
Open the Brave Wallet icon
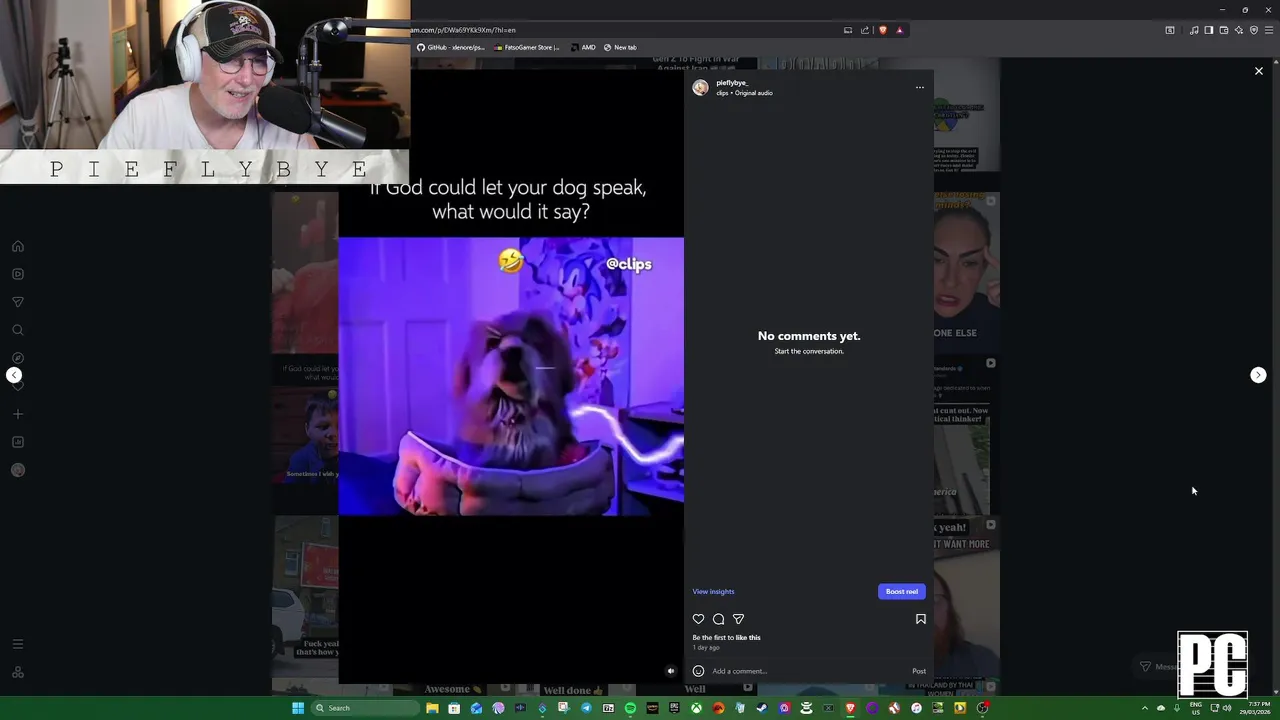click(1224, 30)
